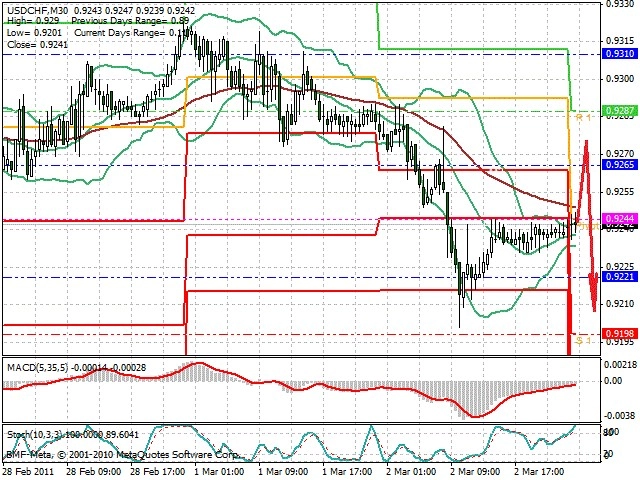
Task: Click the 2 Mar 17:00 time marker
Action: pyautogui.click(x=539, y=471)
